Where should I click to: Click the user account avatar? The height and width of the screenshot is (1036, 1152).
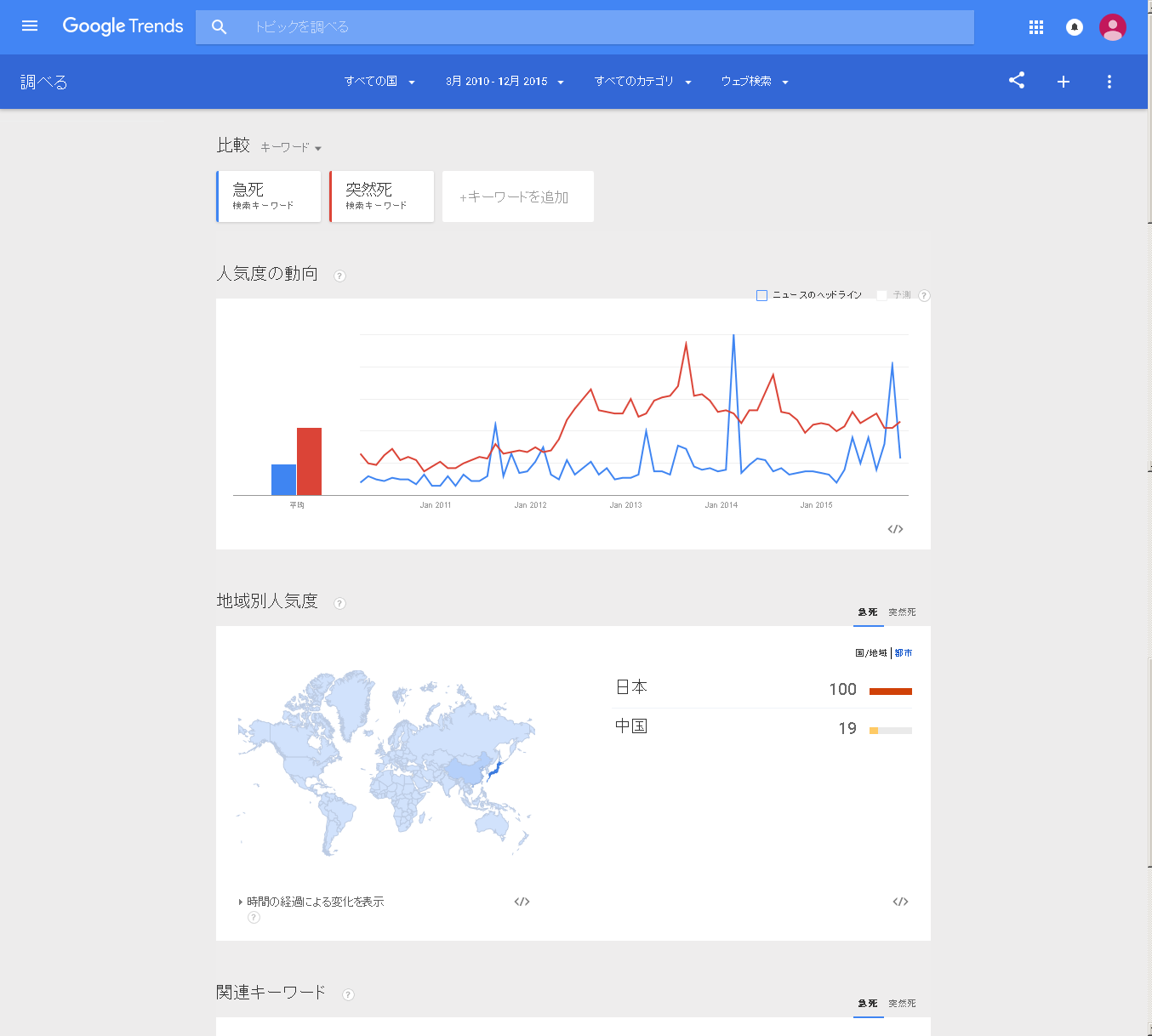(1112, 27)
